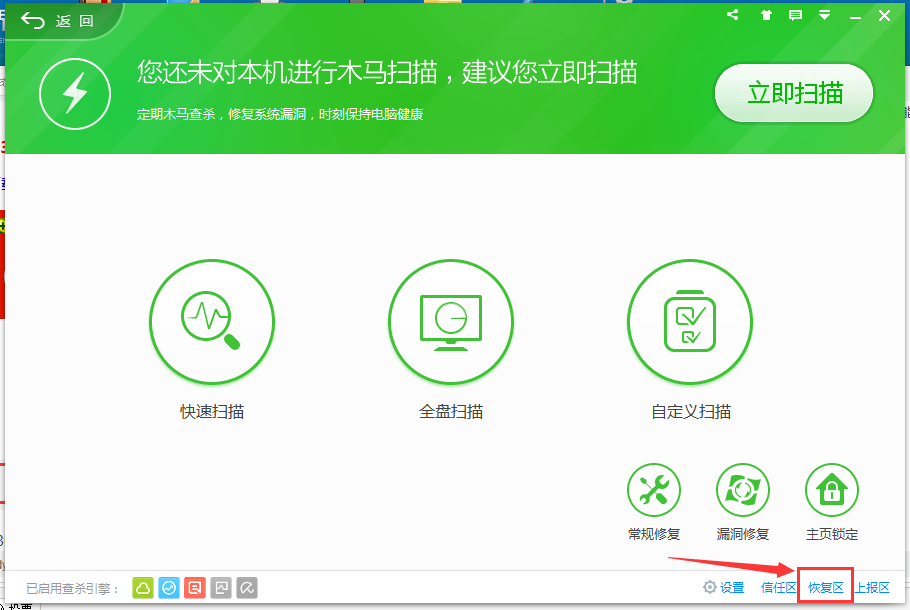910x610 pixels.
Task: Toggle the green cloud scan engine
Action: [143, 588]
